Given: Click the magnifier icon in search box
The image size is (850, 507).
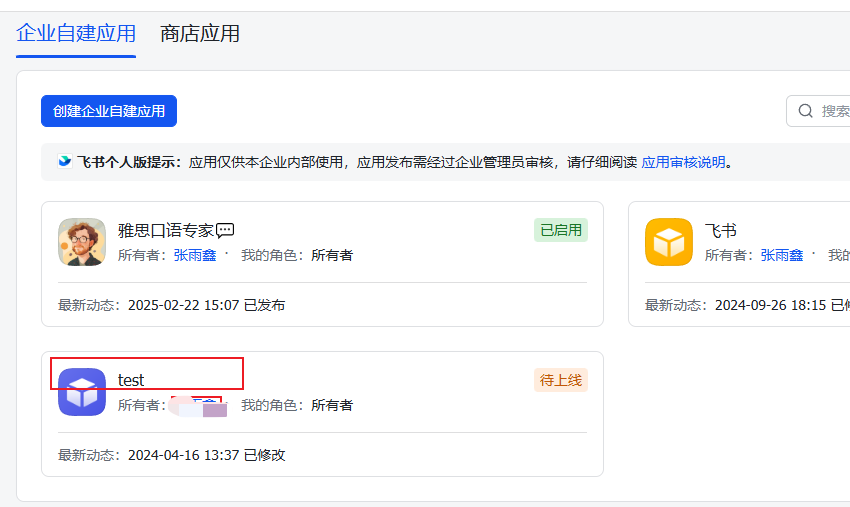Looking at the screenshot, I should point(806,111).
